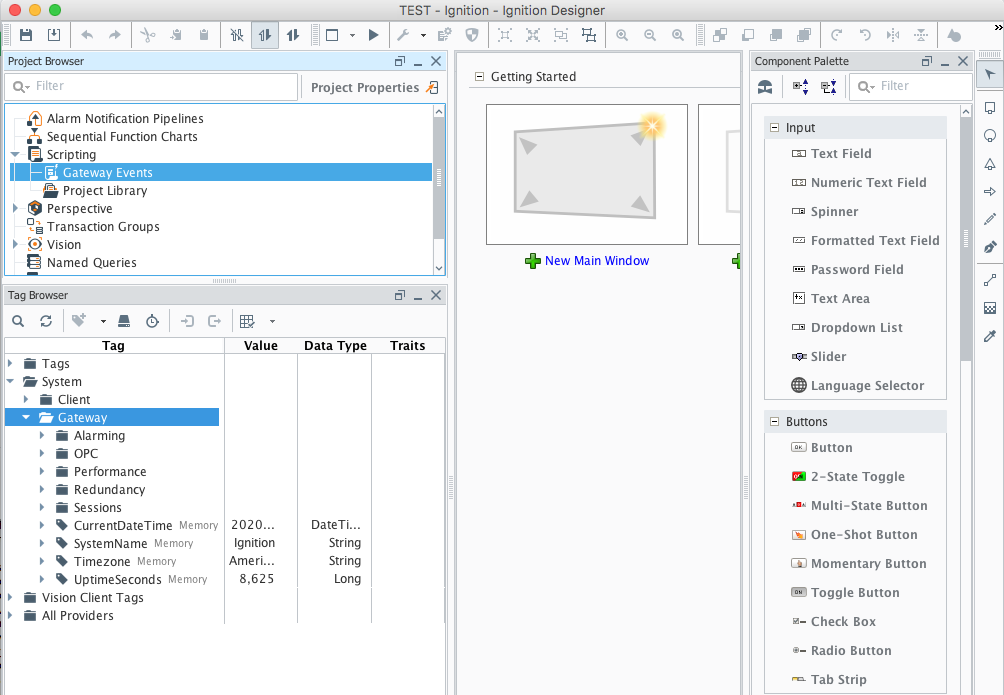Expand the Tags folder in Tag Browser
Screen dimensions: 1004x695
[x=10, y=363]
